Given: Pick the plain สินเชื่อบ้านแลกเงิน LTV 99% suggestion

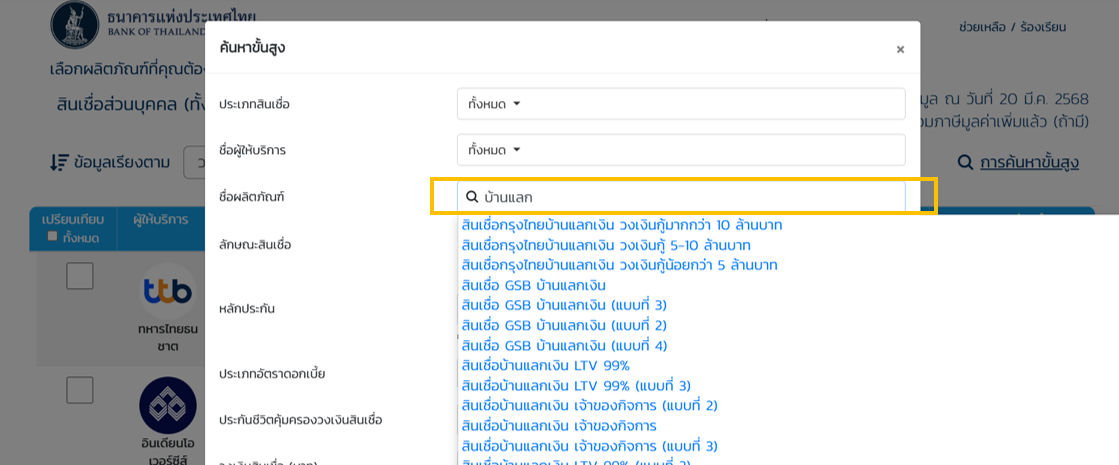Looking at the screenshot, I should tap(546, 366).
